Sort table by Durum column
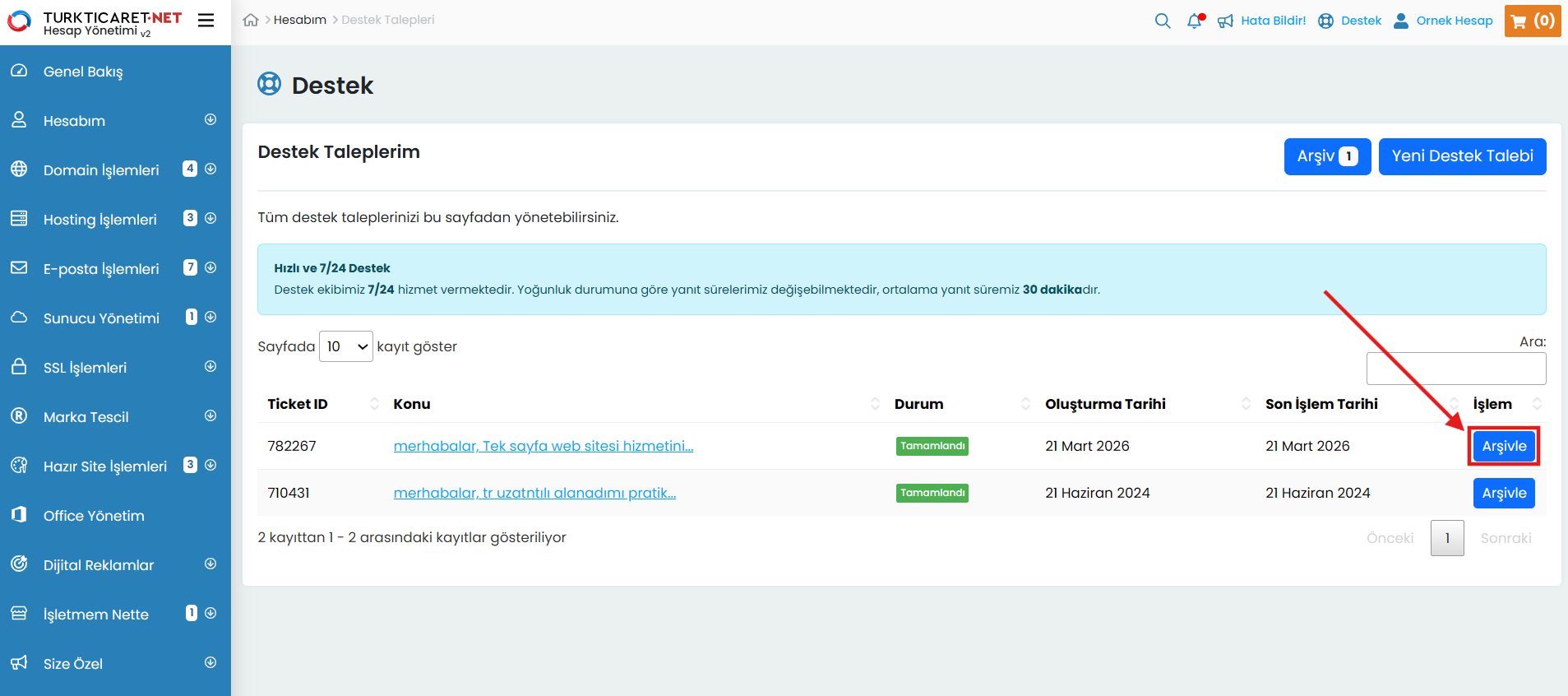 coord(918,404)
